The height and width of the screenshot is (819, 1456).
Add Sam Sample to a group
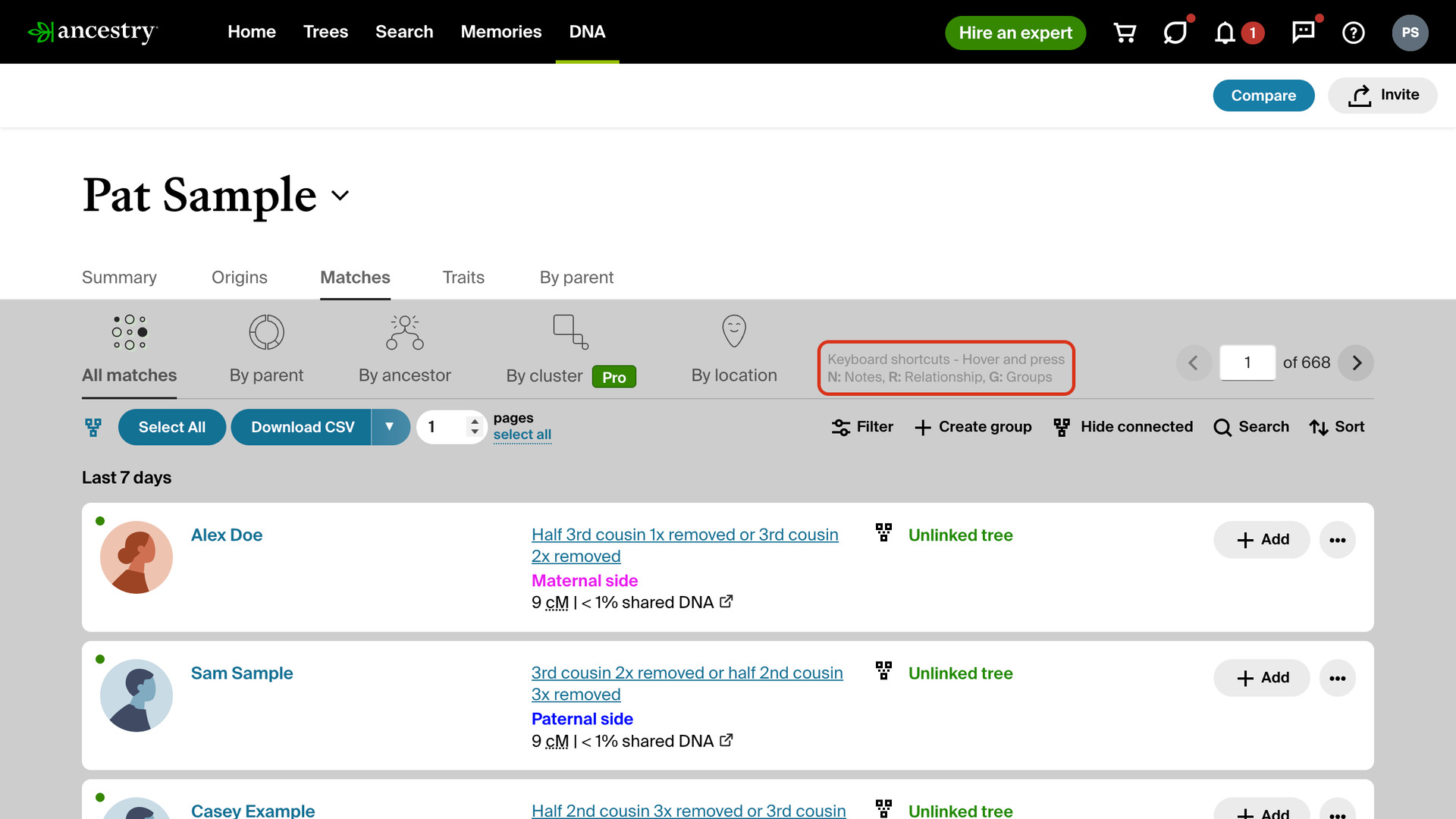(1262, 678)
